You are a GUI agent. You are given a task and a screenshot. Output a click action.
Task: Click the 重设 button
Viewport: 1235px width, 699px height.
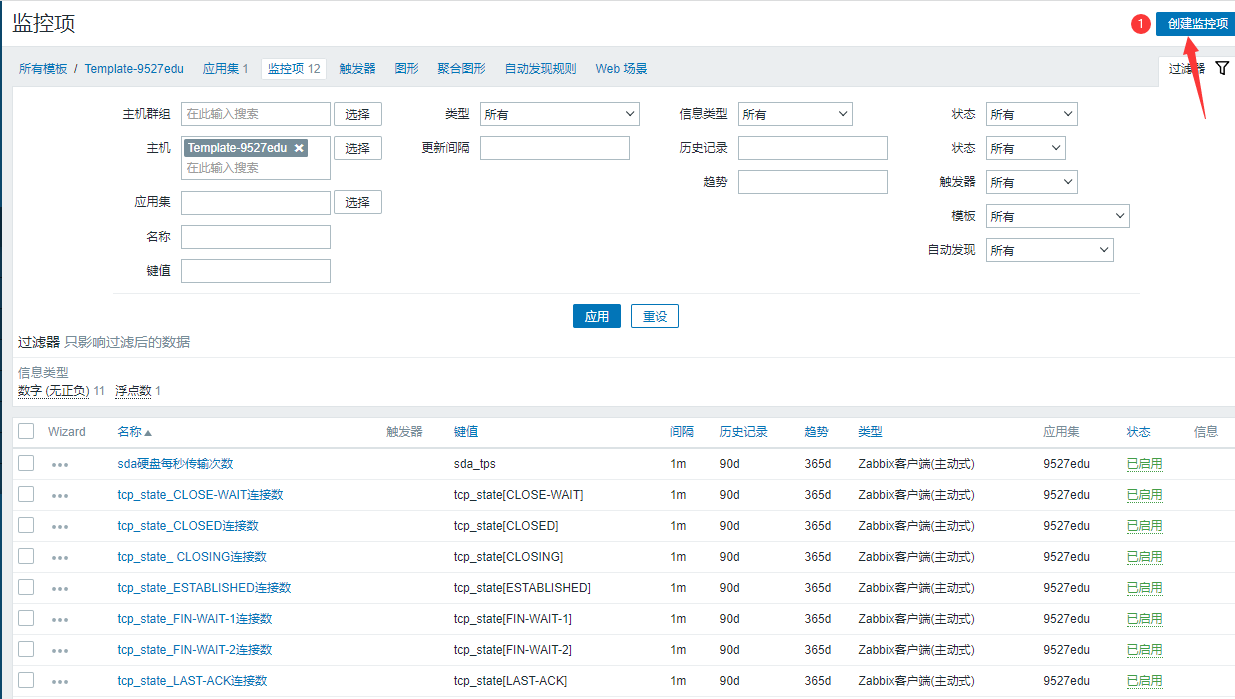pos(655,316)
